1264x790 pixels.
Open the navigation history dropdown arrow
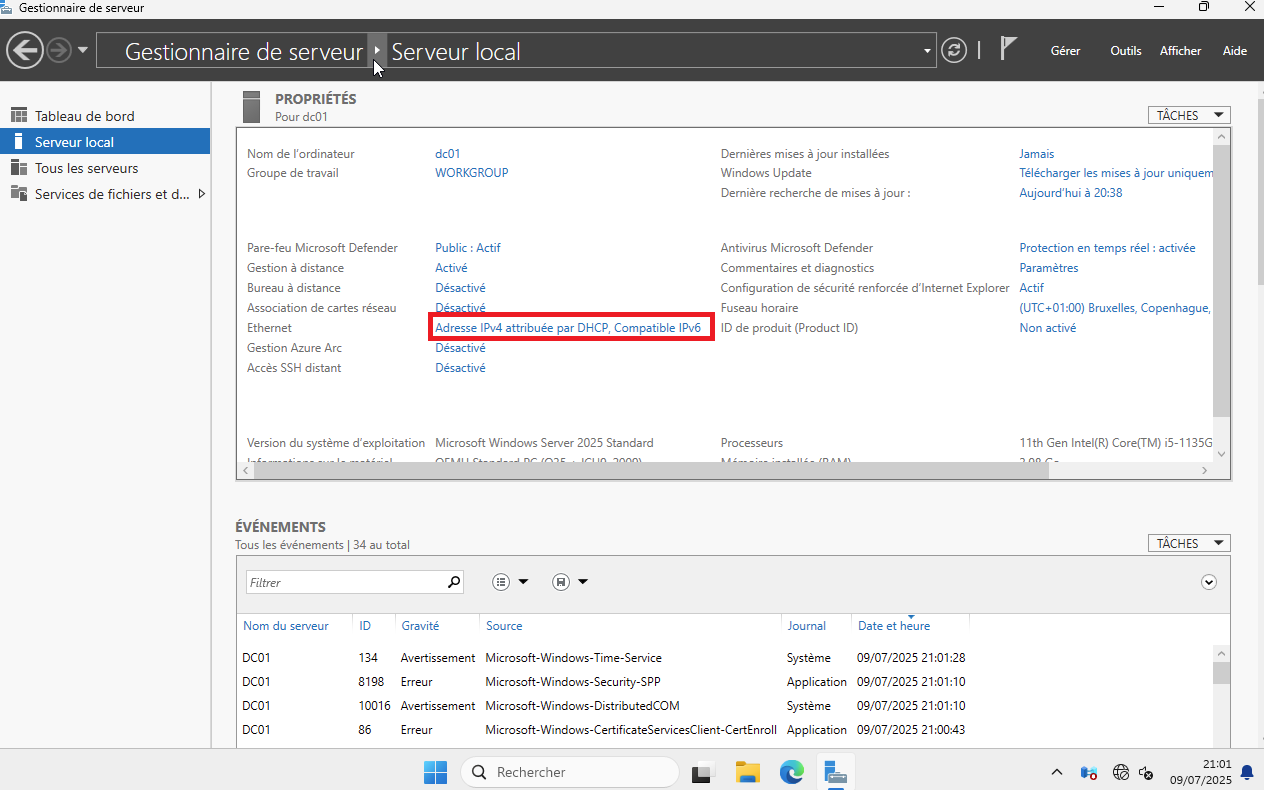82,50
